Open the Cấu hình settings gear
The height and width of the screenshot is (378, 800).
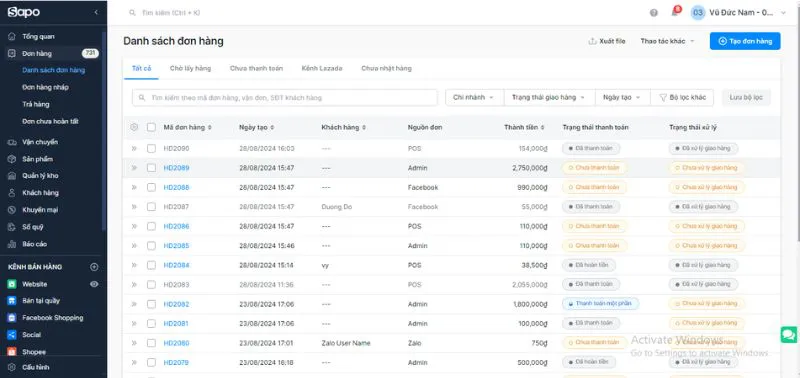pyautogui.click(x=12, y=367)
